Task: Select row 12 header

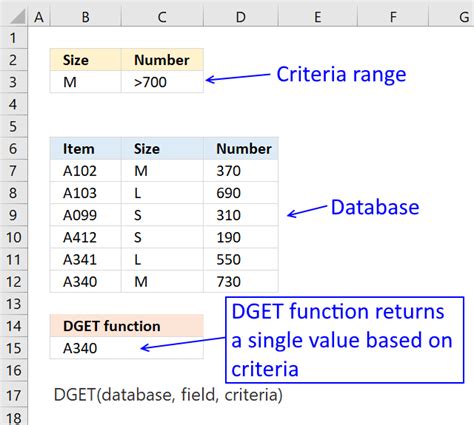Action: [x=13, y=282]
